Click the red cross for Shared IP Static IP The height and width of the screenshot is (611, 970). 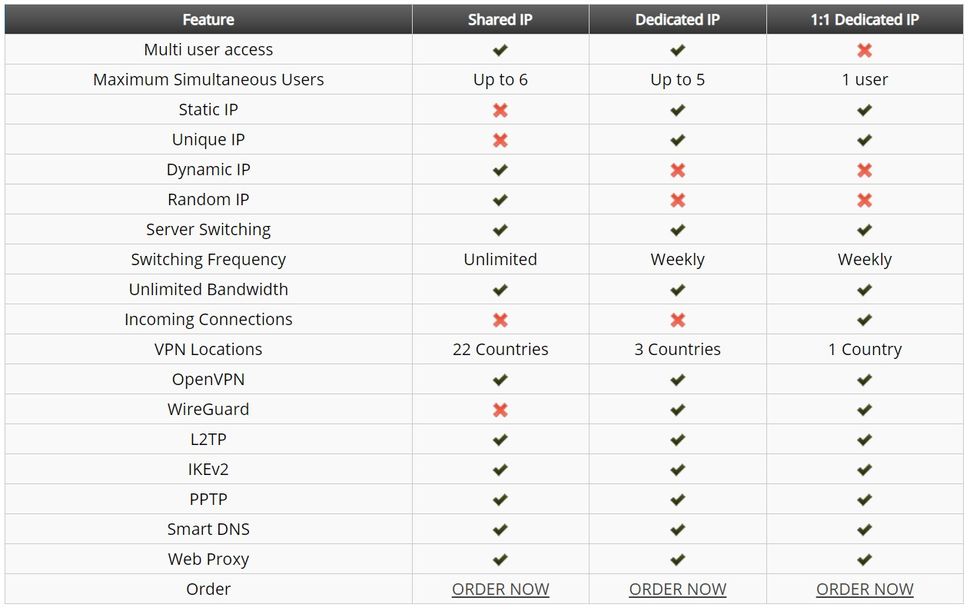tap(500, 110)
